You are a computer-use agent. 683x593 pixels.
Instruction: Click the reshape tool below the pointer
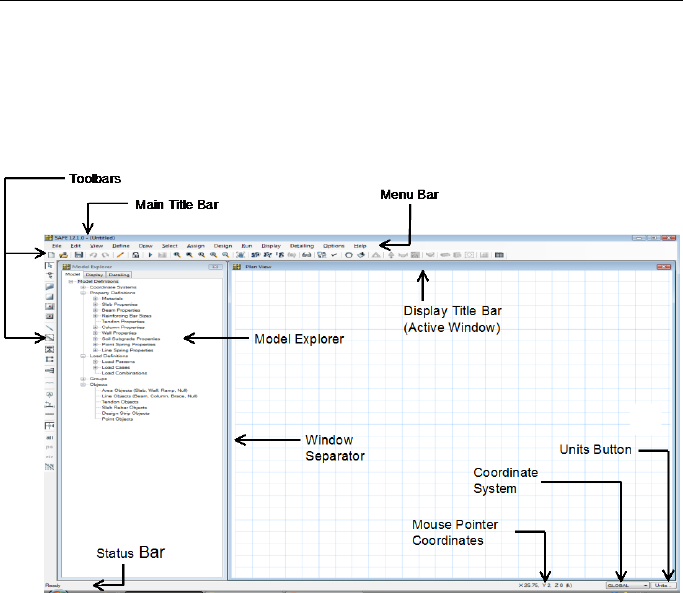[x=50, y=275]
